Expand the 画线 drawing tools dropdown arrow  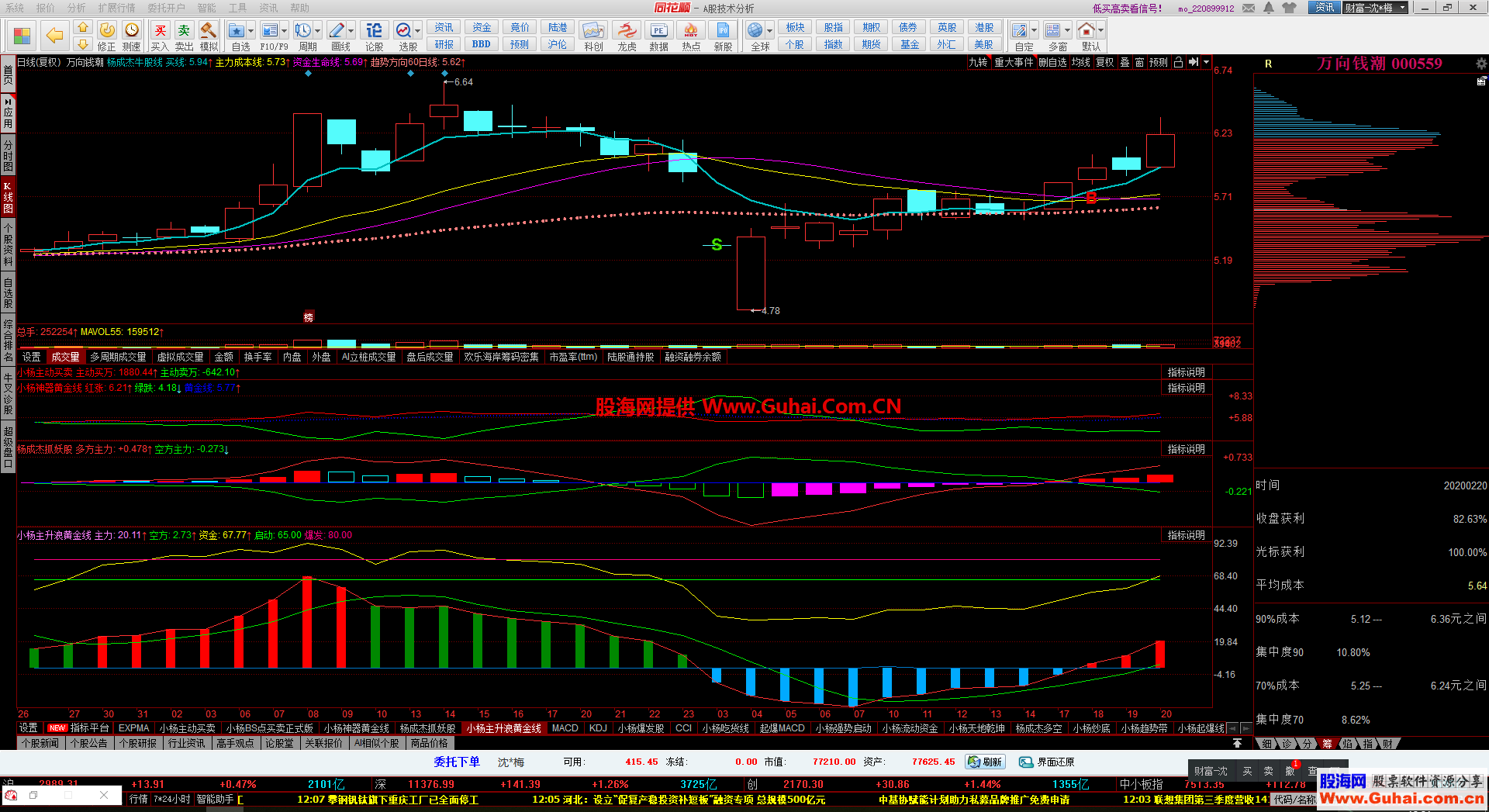351,31
